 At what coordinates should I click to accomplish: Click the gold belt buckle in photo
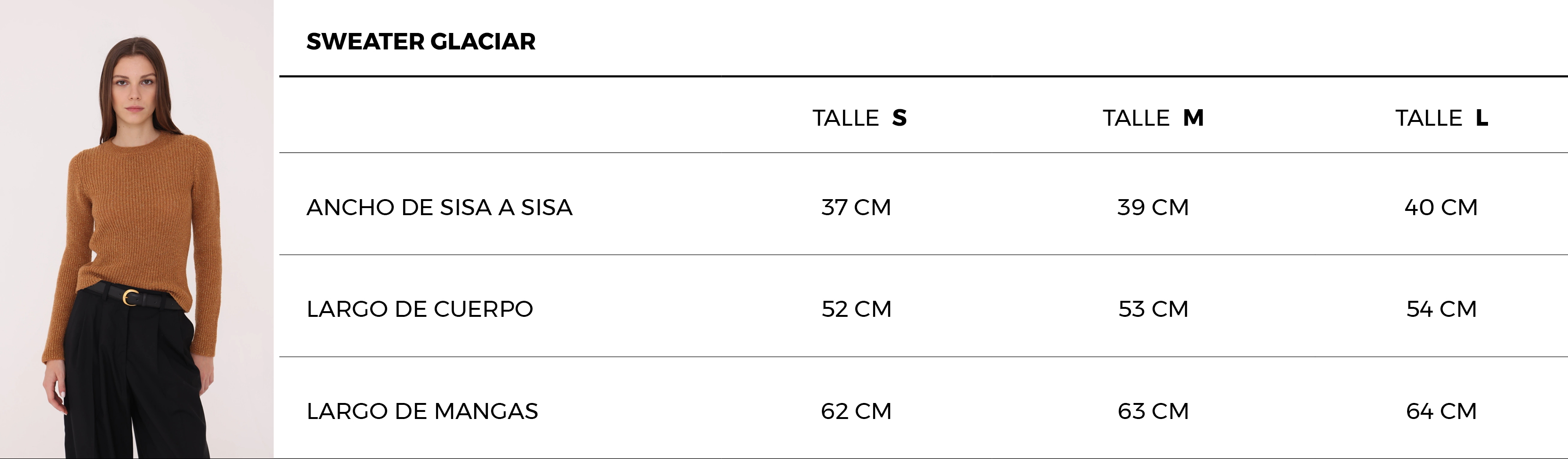pyautogui.click(x=130, y=298)
